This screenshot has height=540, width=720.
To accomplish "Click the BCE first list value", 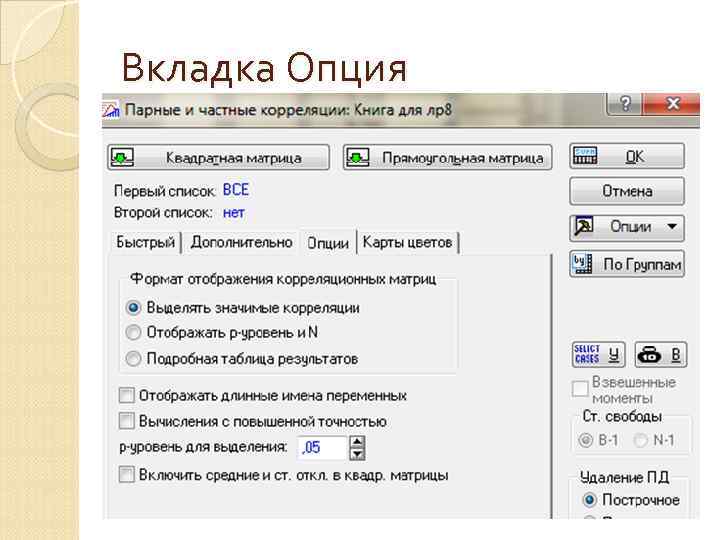I will click(236, 190).
